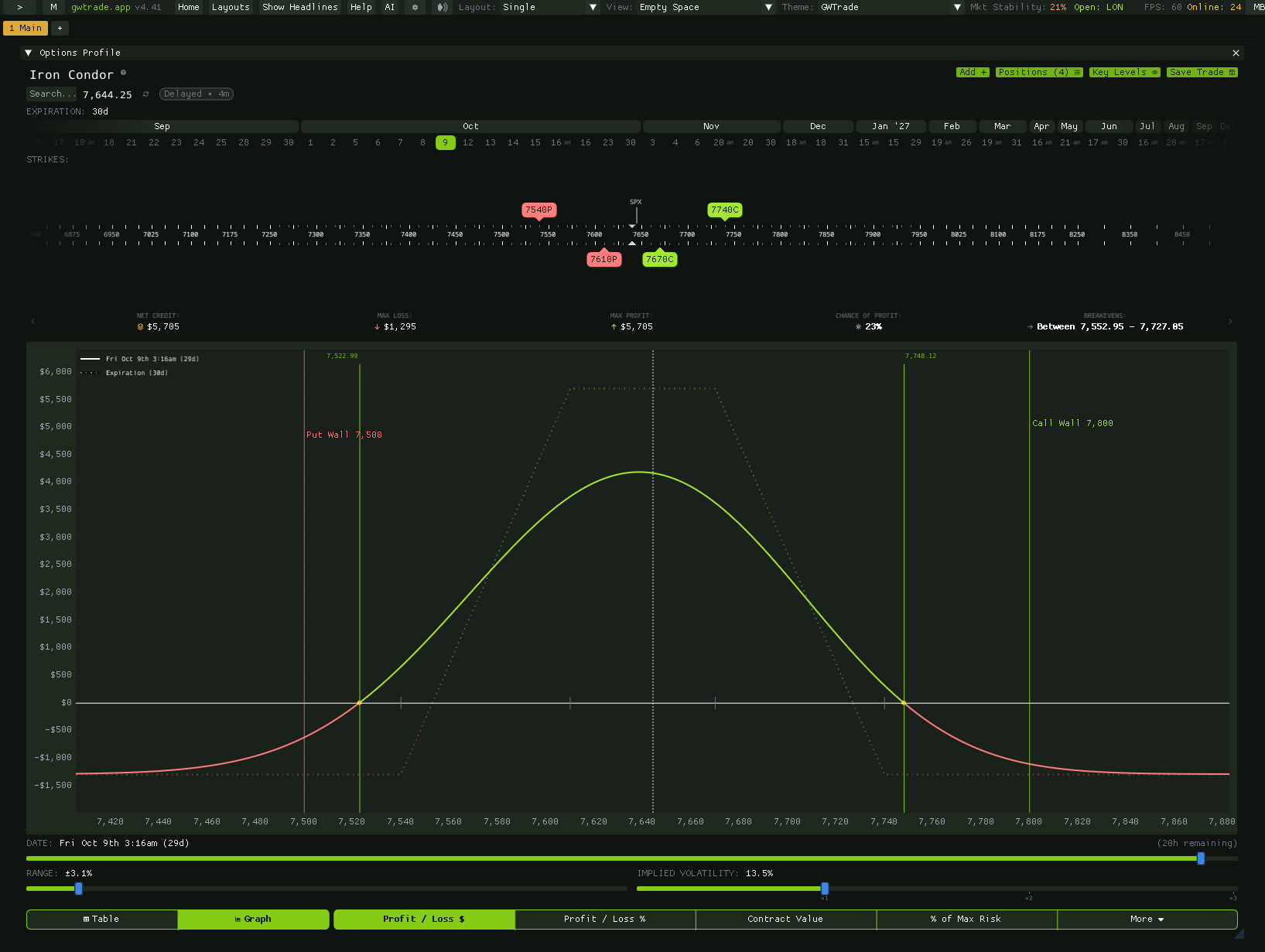Open the Layouts menu
Viewport: 1265px width, 952px height.
point(231,7)
